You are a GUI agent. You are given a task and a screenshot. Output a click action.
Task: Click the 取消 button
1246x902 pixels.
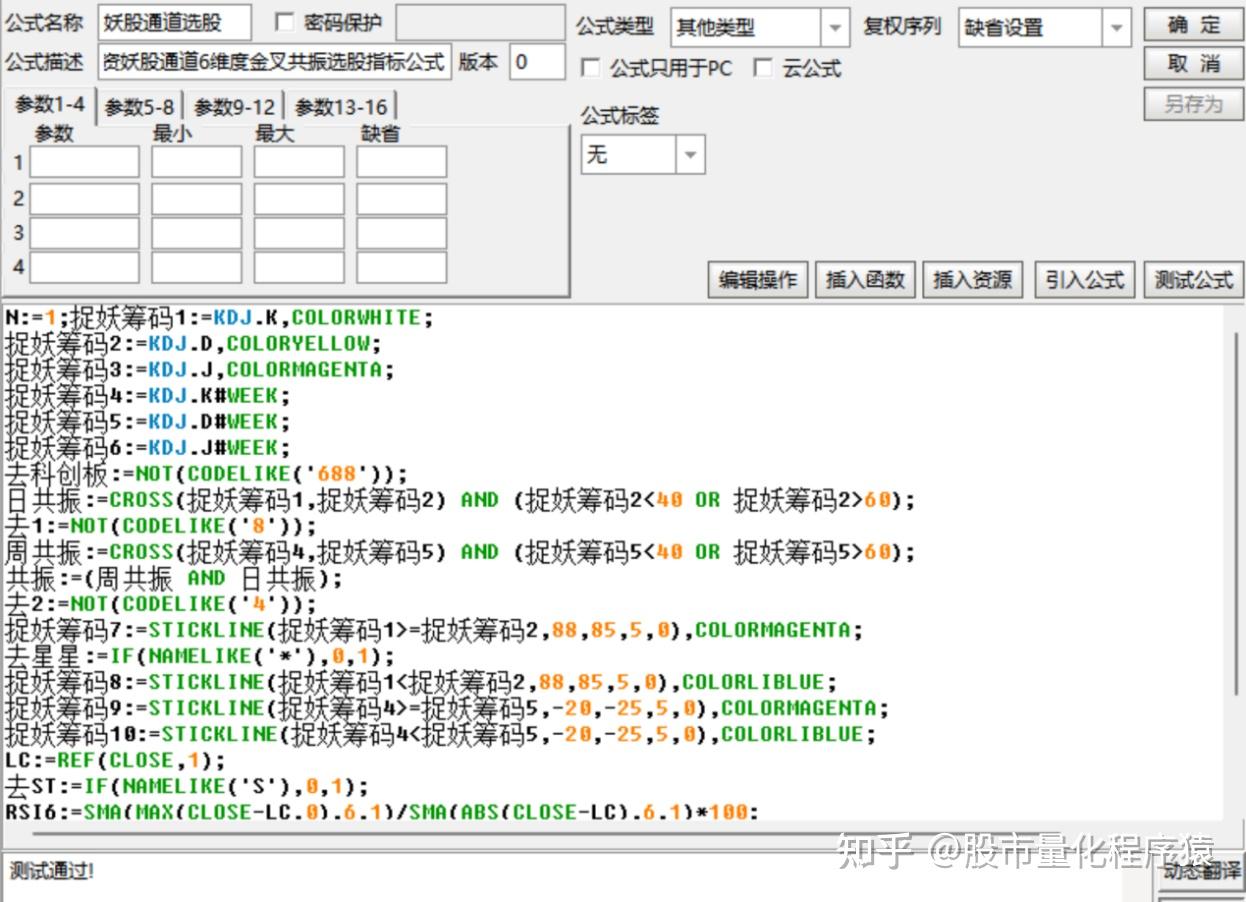click(x=1193, y=64)
